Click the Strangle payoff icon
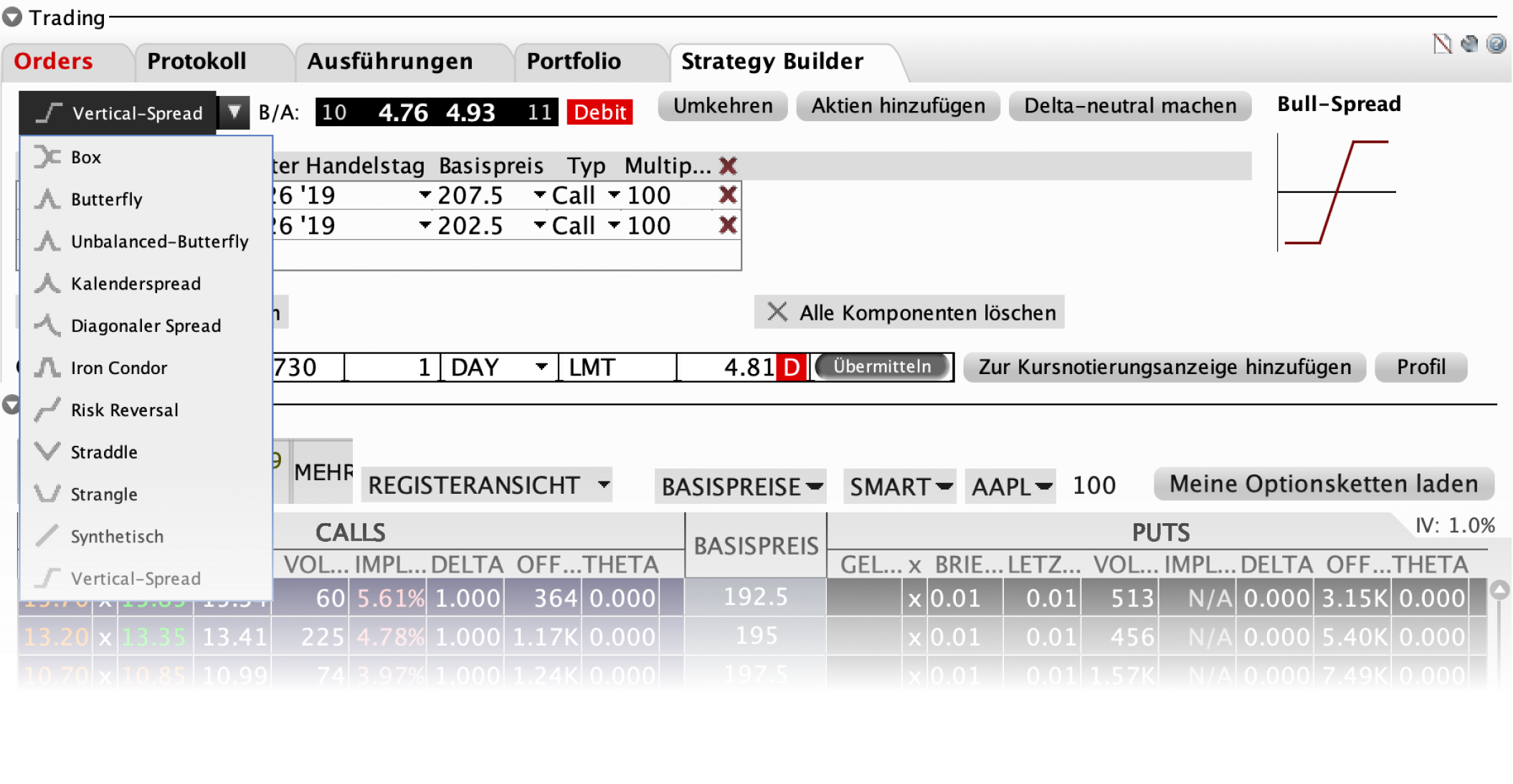1513x784 pixels. pyautogui.click(x=47, y=494)
